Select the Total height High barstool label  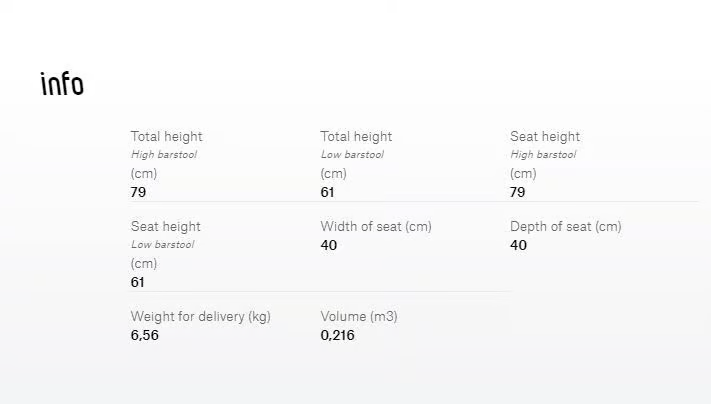click(166, 155)
